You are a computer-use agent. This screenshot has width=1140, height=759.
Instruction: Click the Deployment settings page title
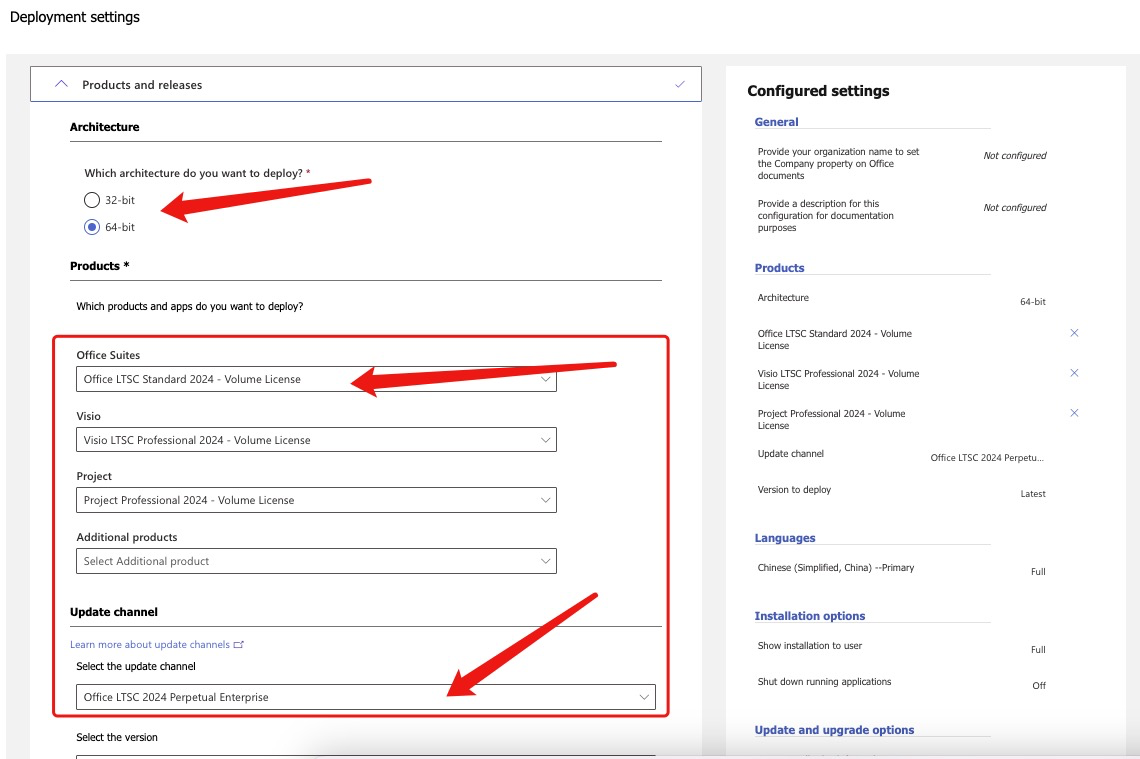75,17
